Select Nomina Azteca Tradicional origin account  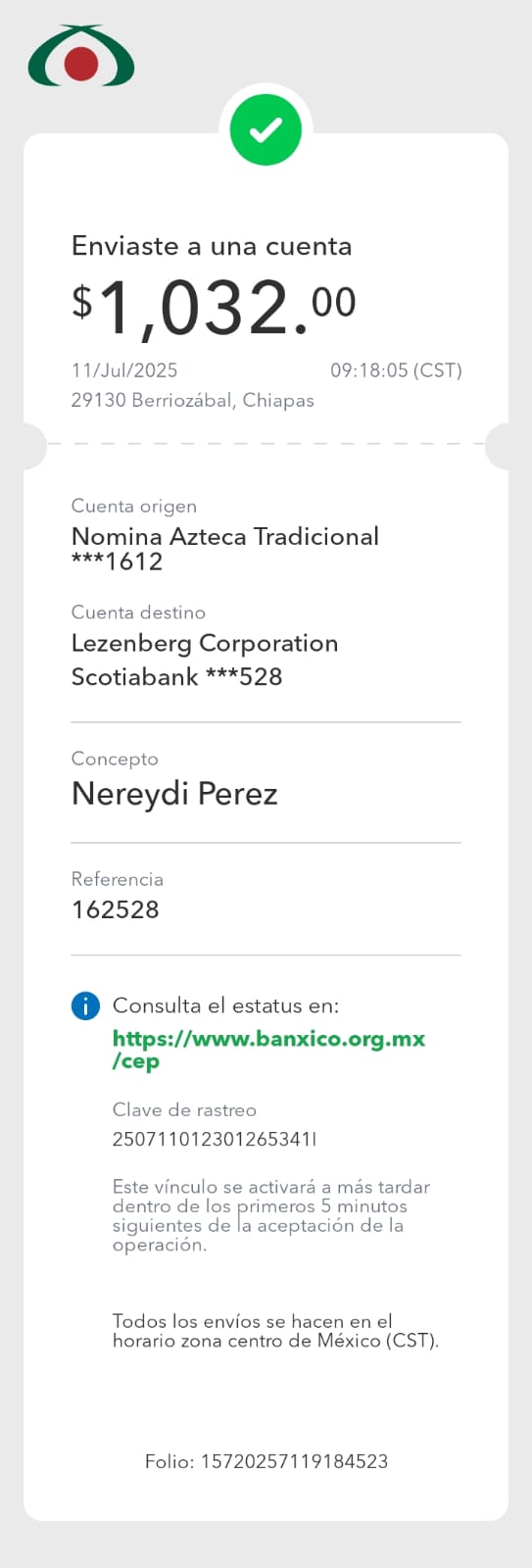225,536
